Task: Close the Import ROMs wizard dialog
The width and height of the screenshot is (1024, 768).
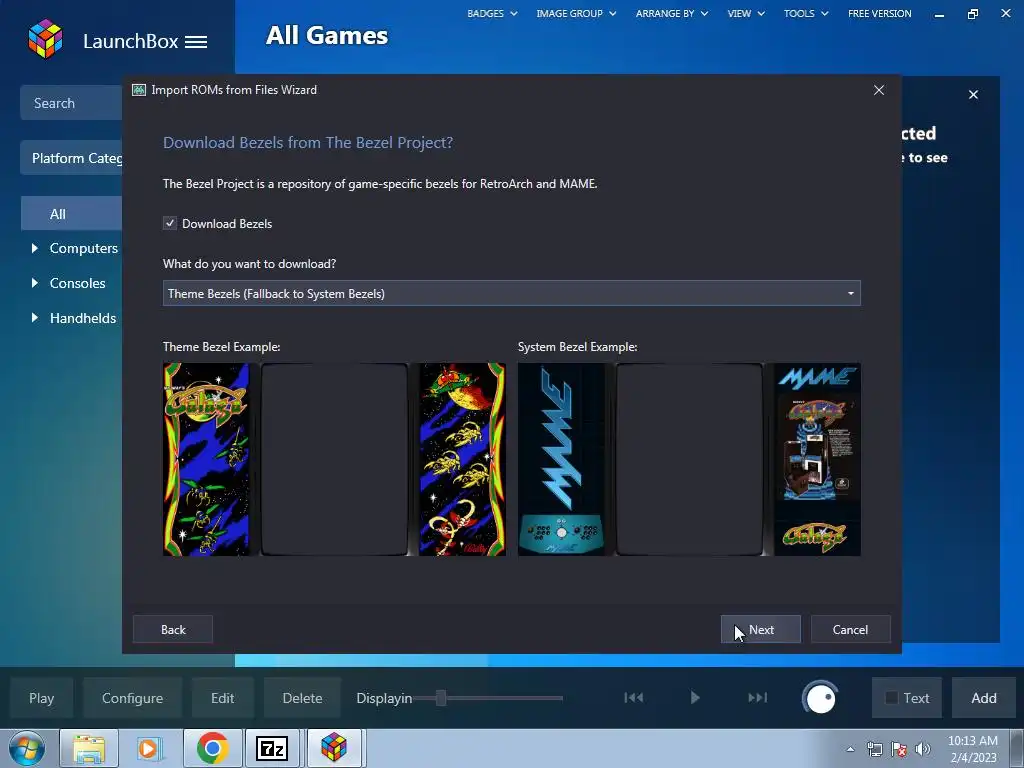Action: click(x=879, y=90)
